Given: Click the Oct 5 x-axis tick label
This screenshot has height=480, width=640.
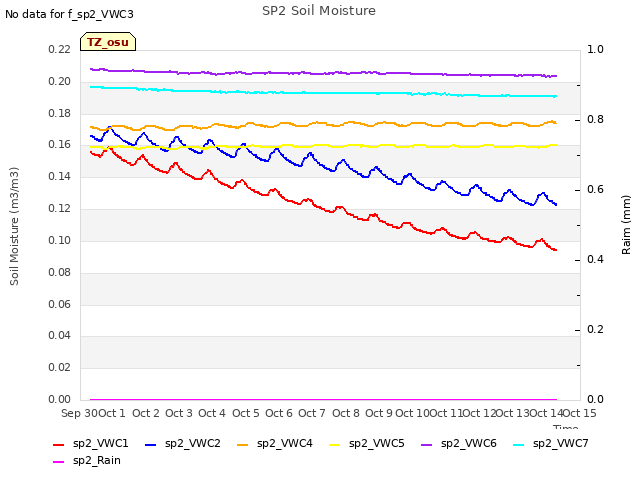Looking at the screenshot, I should (246, 413).
